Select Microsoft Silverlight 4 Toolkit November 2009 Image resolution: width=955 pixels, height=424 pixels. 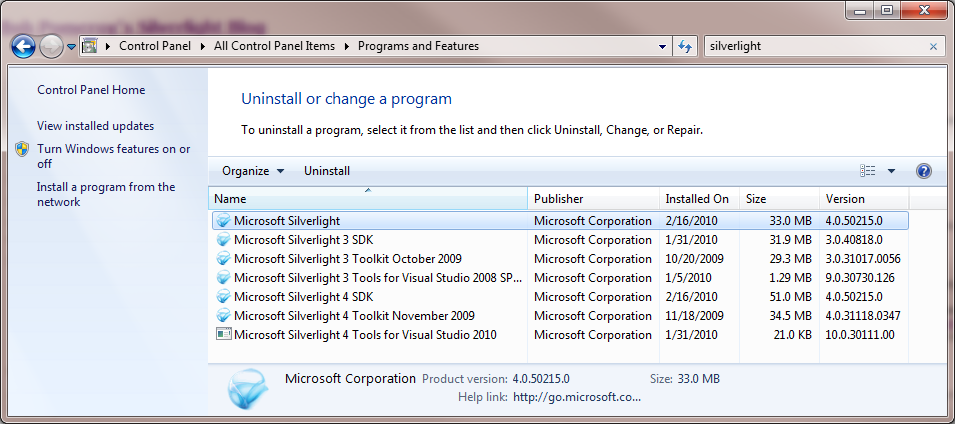354,316
